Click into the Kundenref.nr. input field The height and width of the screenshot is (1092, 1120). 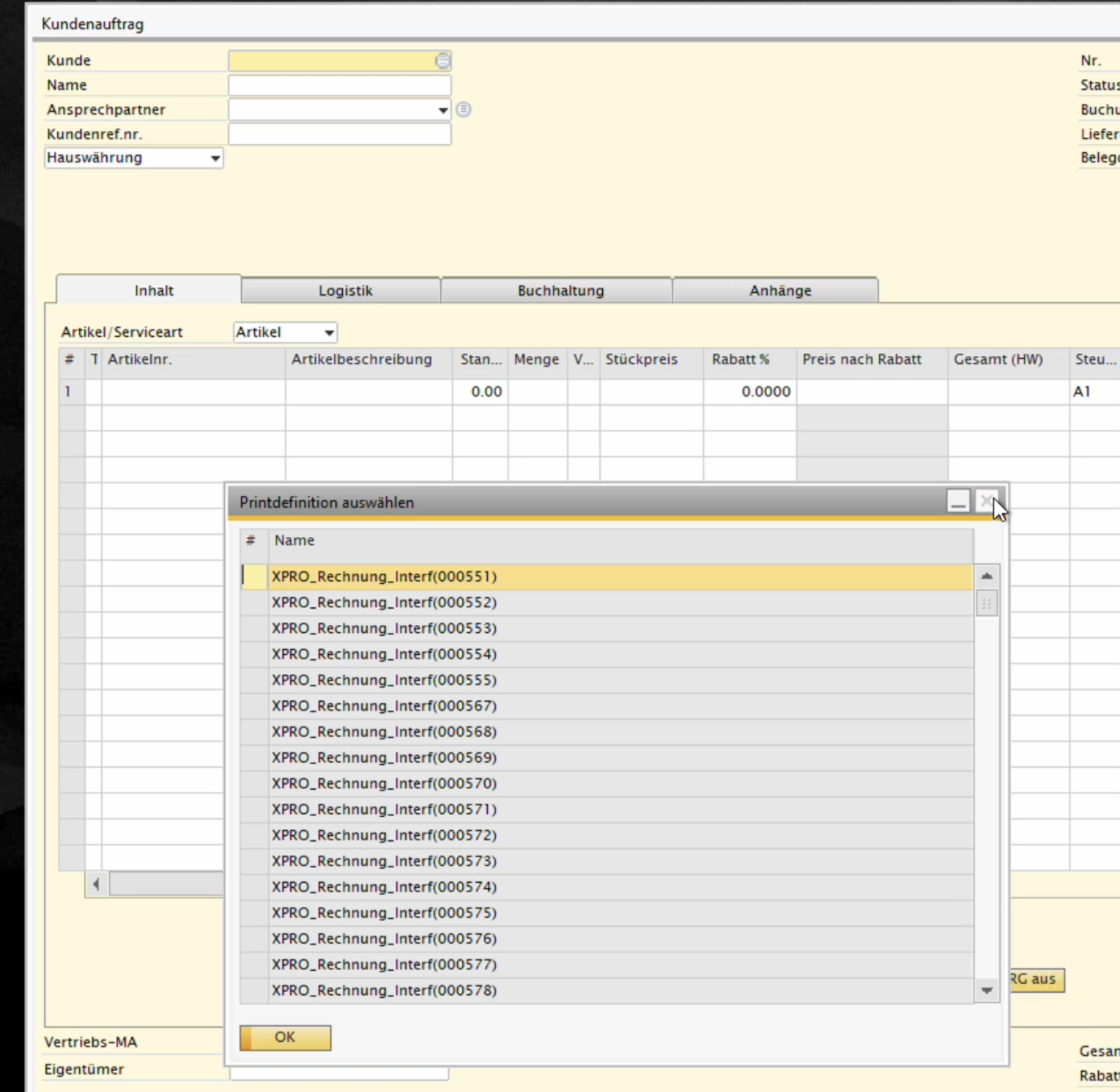click(339, 134)
